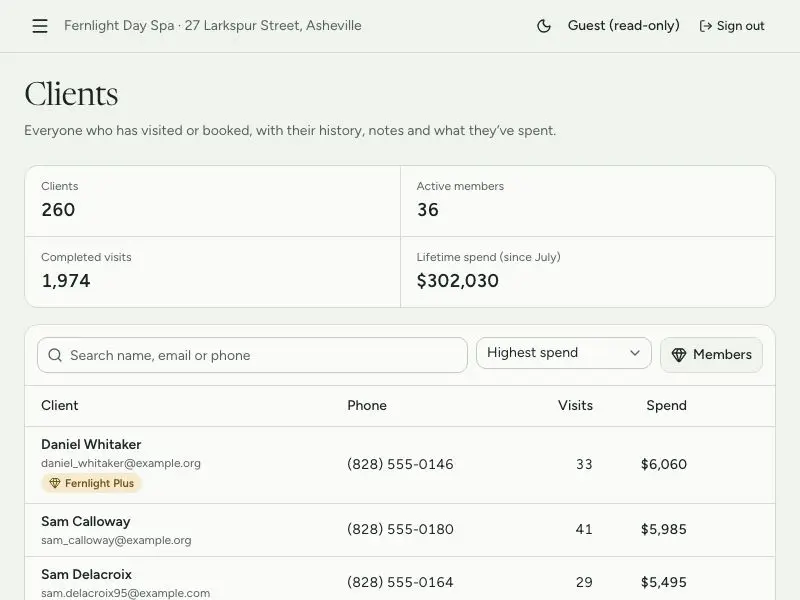Open the Highest spend sort dropdown

tap(564, 353)
